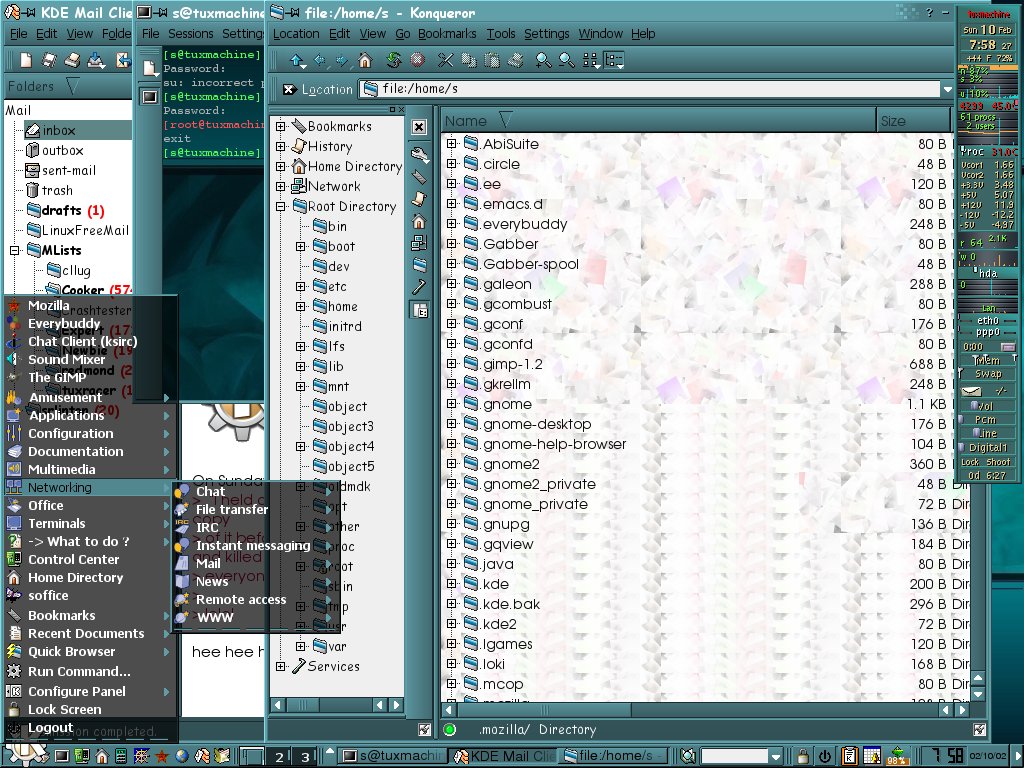The image size is (1024, 768).
Task: Click the Shoot button in GKrellM
Action: pyautogui.click(x=999, y=462)
